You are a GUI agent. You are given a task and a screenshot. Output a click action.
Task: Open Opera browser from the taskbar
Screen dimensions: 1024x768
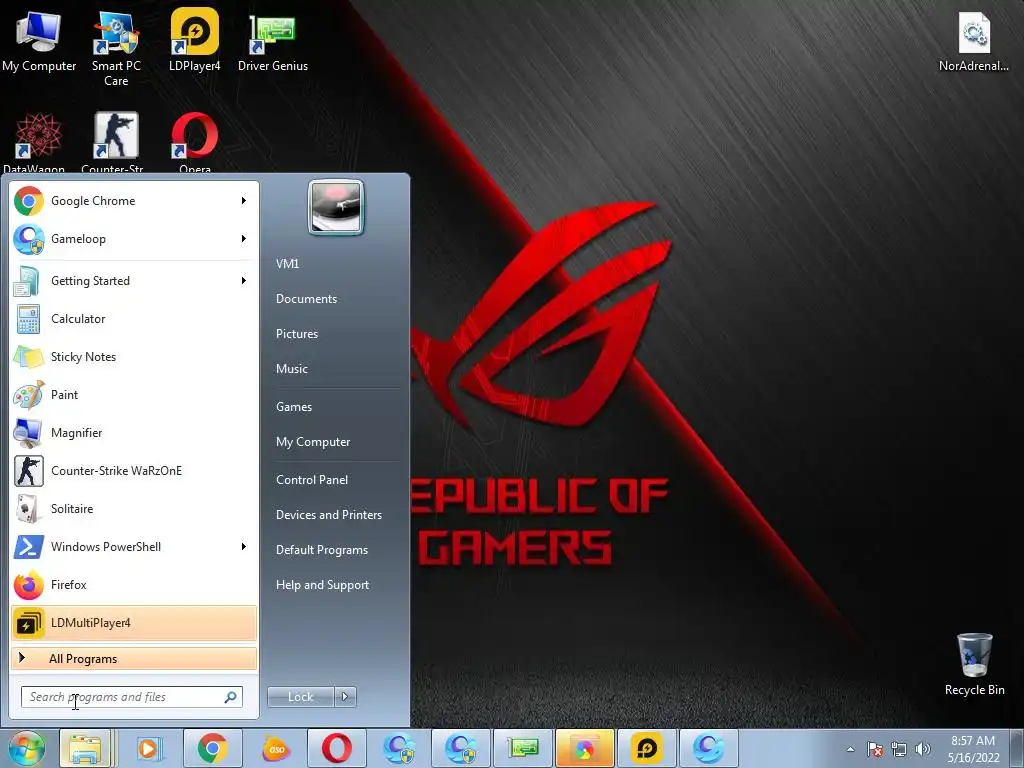[x=336, y=748]
